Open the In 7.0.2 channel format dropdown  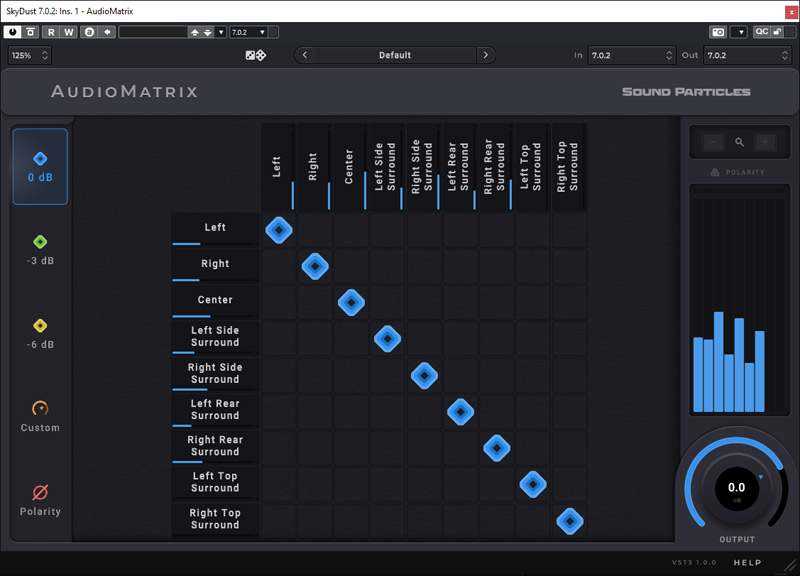(x=632, y=55)
